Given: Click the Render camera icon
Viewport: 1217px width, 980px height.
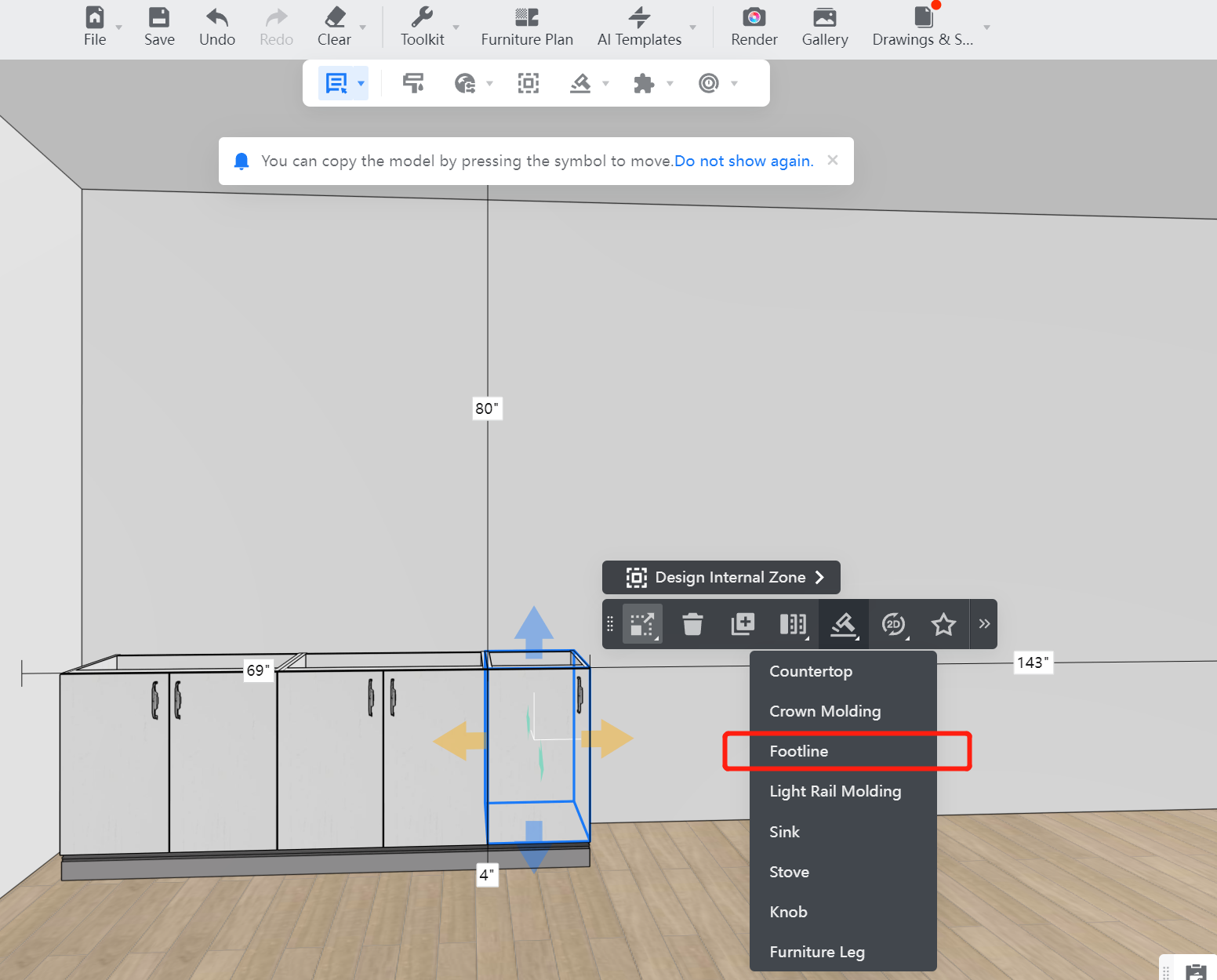Looking at the screenshot, I should pos(754,18).
